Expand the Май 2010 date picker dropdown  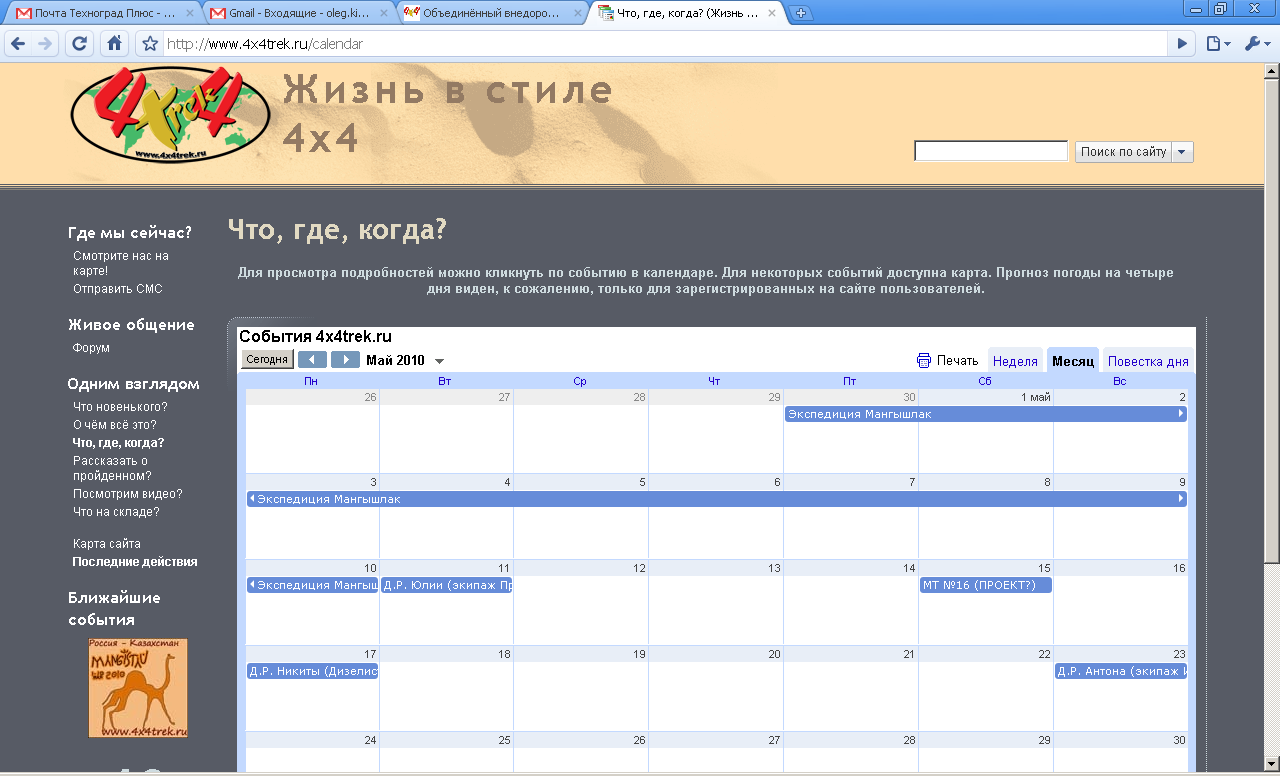point(439,361)
